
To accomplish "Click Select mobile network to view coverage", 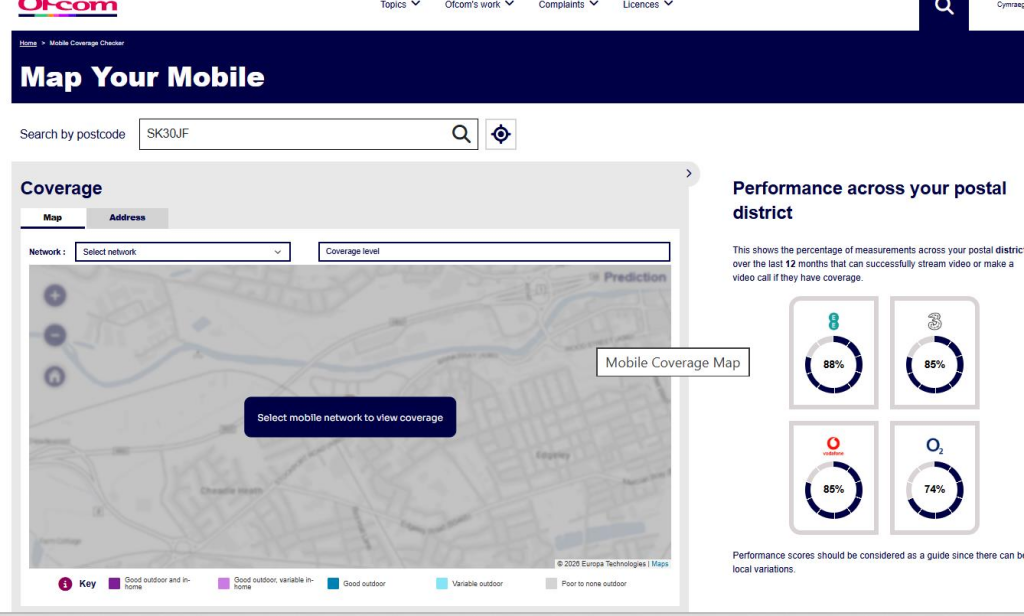I will pos(350,417).
